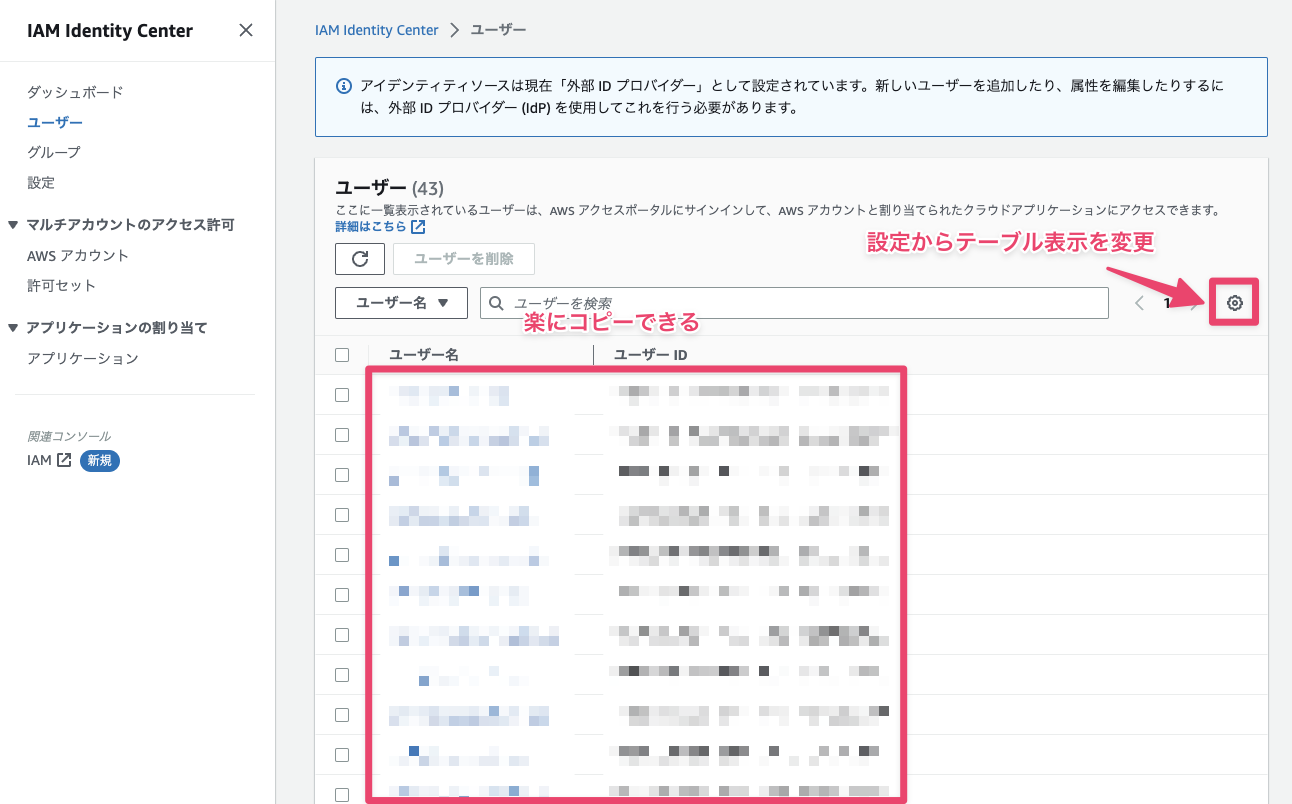
Task: Go to the previous page chevron
Action: coord(1139,303)
